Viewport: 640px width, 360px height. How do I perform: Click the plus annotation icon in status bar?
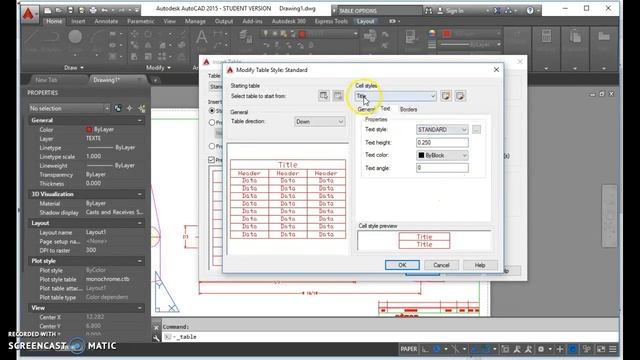(560, 349)
